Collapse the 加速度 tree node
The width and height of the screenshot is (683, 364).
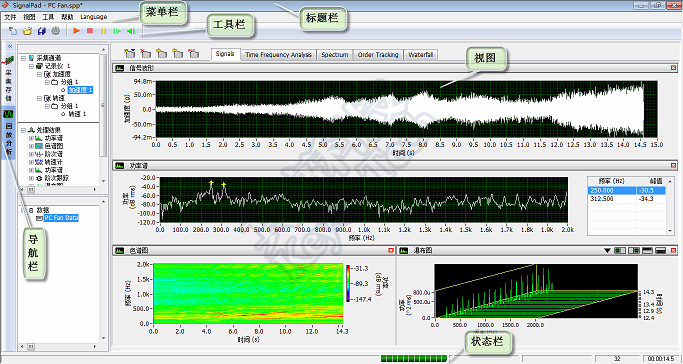tap(39, 74)
